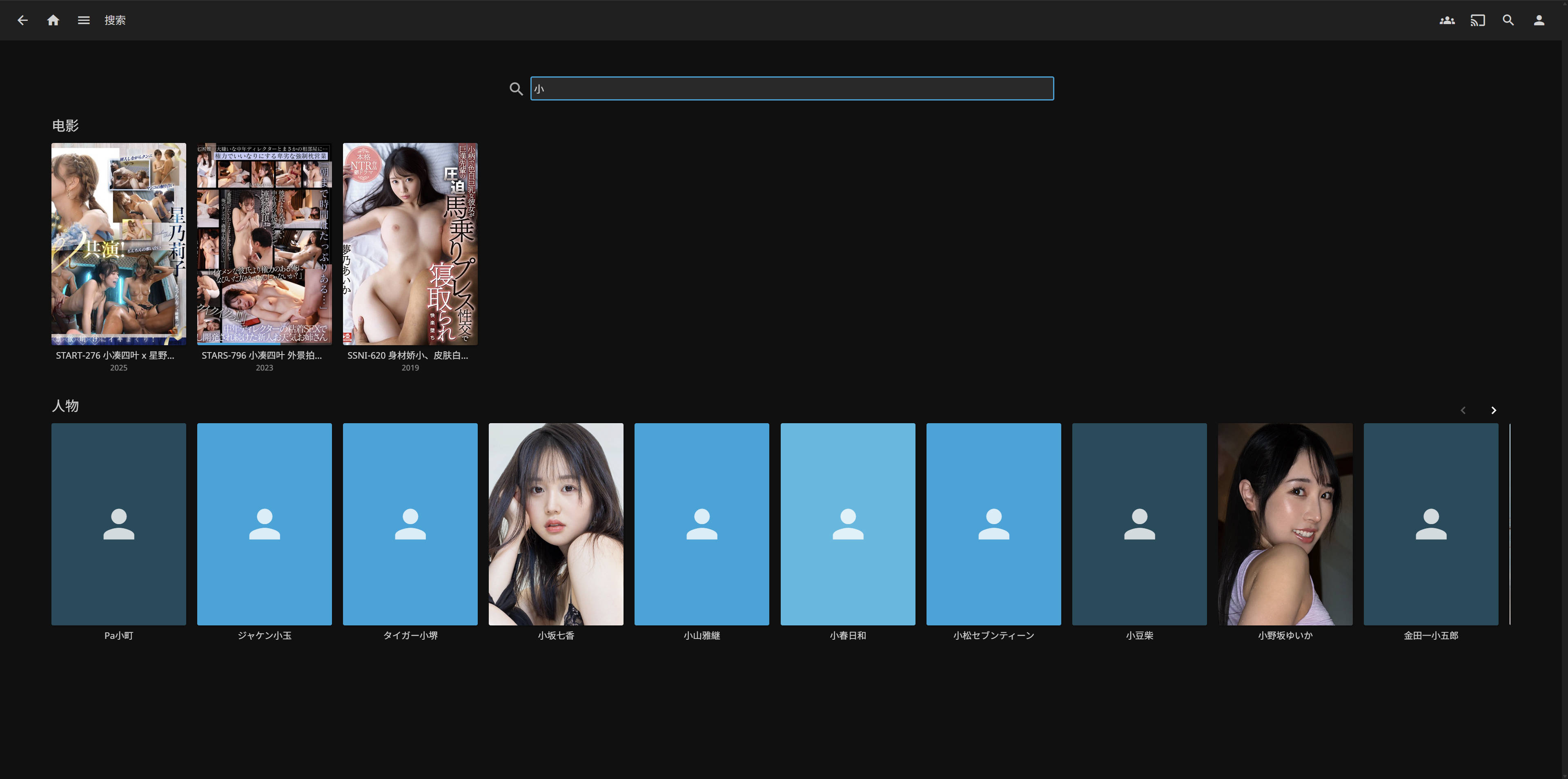
Task: Open the ジャケン小玉 placeholder card
Action: (264, 524)
